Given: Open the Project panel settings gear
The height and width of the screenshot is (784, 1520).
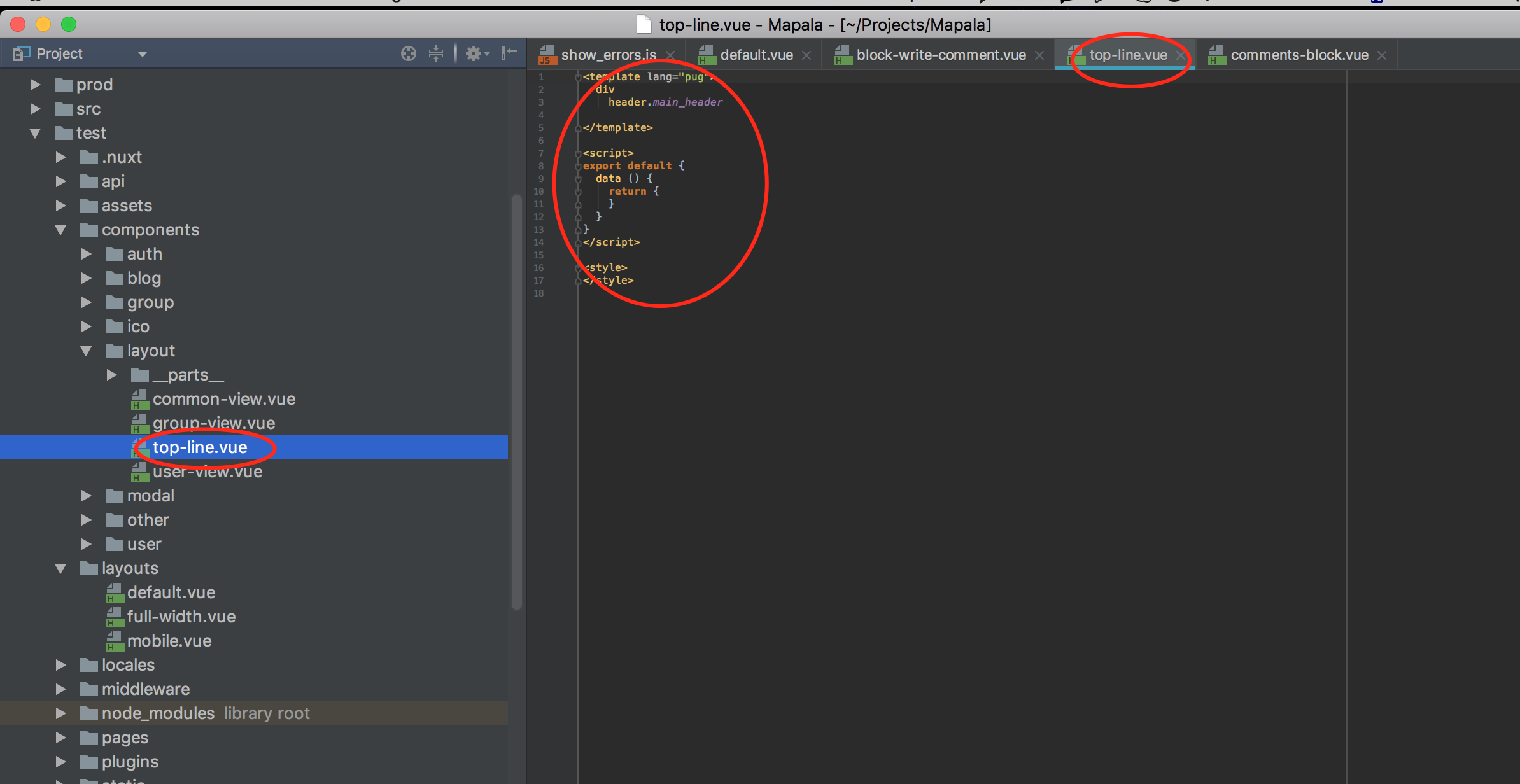Looking at the screenshot, I should 477,54.
